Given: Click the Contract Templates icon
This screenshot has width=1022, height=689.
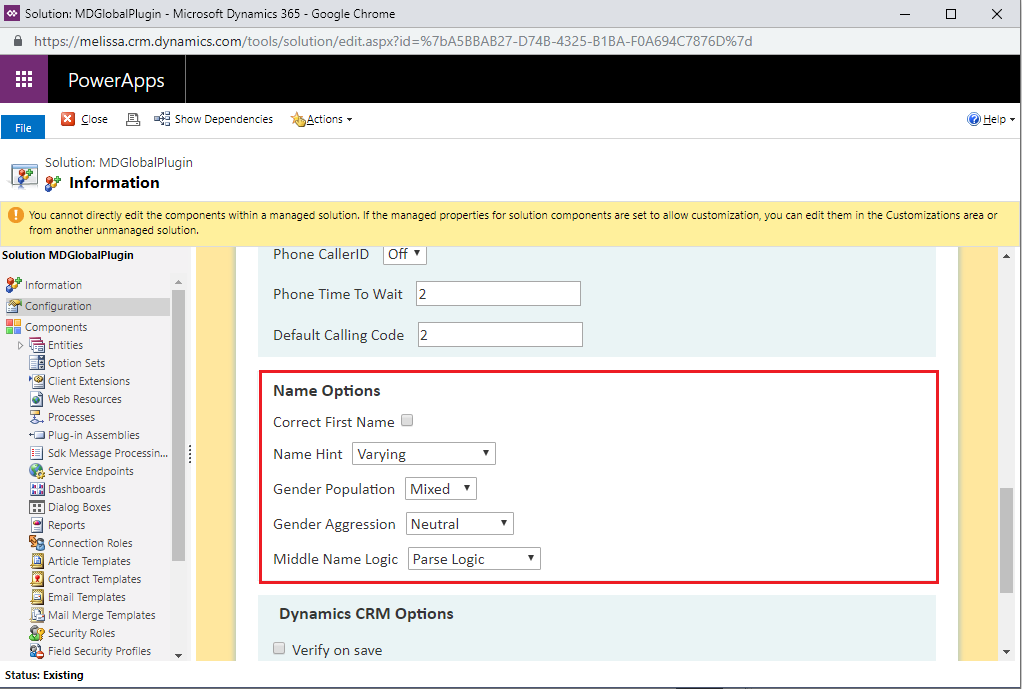Looking at the screenshot, I should 37,579.
